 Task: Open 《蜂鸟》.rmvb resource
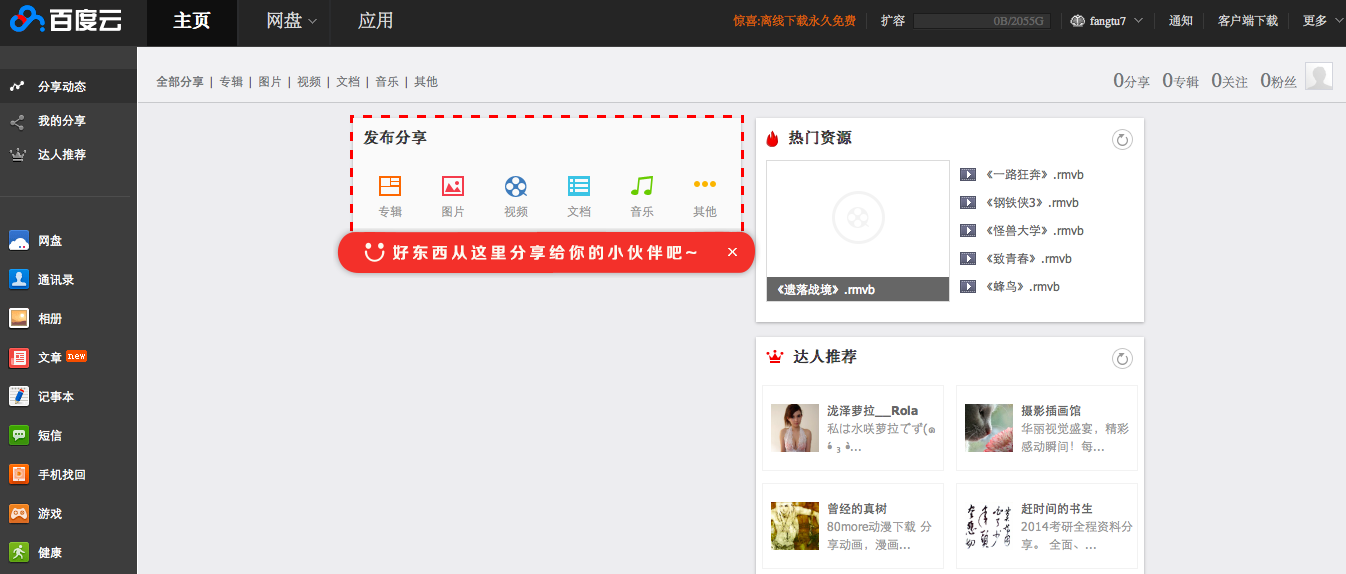1022,287
